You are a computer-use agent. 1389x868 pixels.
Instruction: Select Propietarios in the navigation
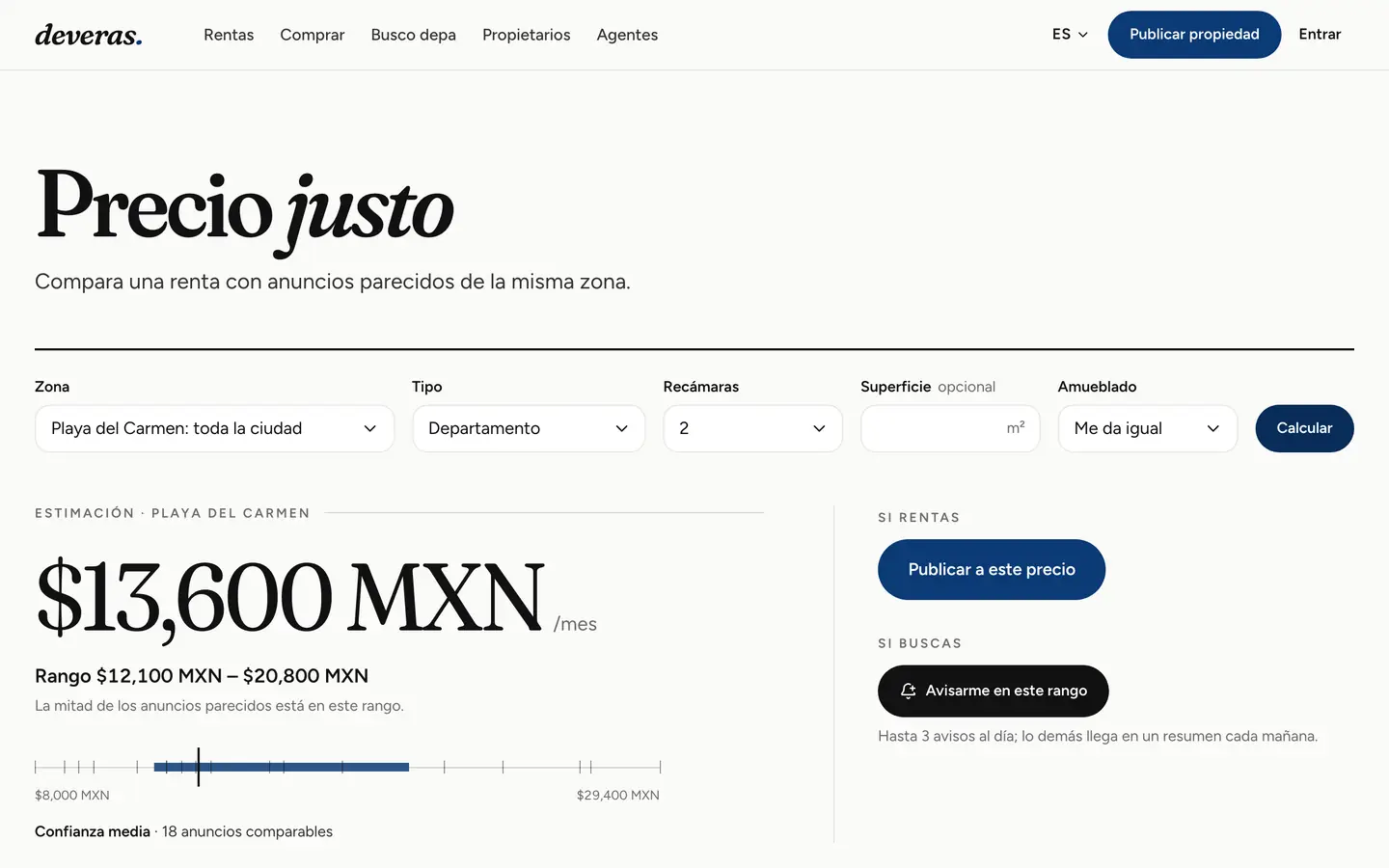tap(526, 35)
